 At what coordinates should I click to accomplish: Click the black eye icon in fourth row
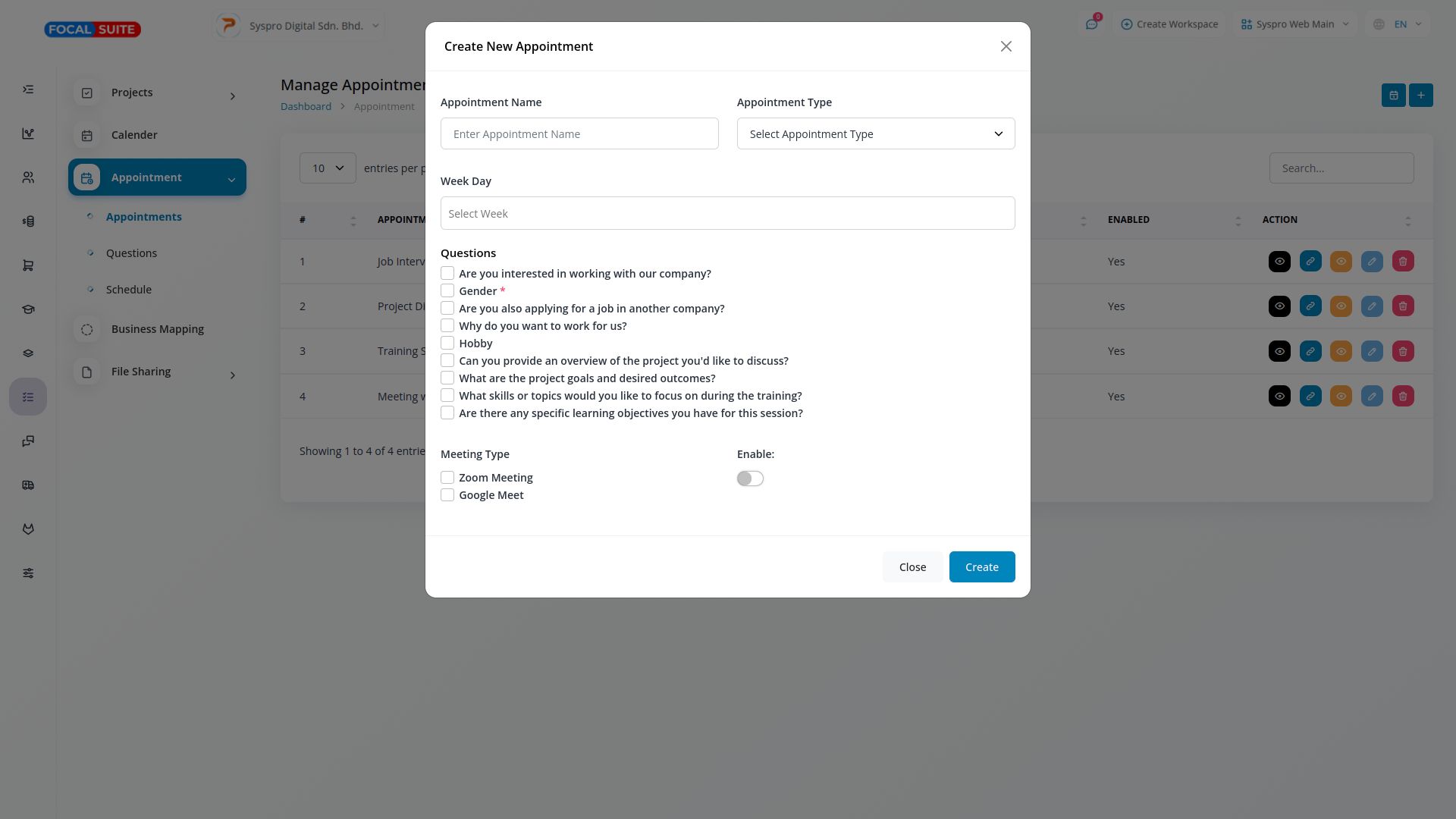tap(1279, 397)
